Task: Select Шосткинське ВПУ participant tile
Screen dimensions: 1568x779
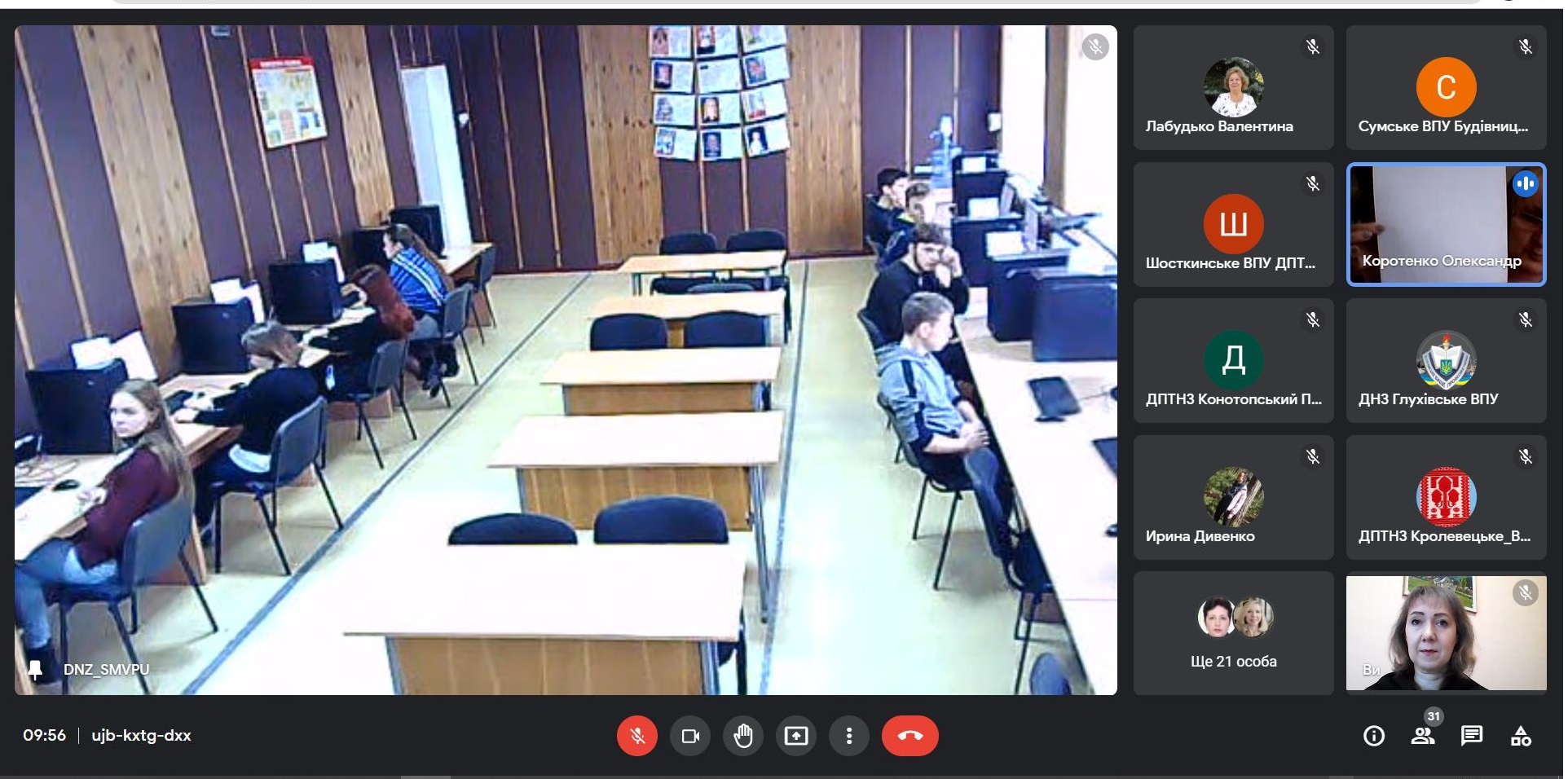Action: click(1233, 225)
